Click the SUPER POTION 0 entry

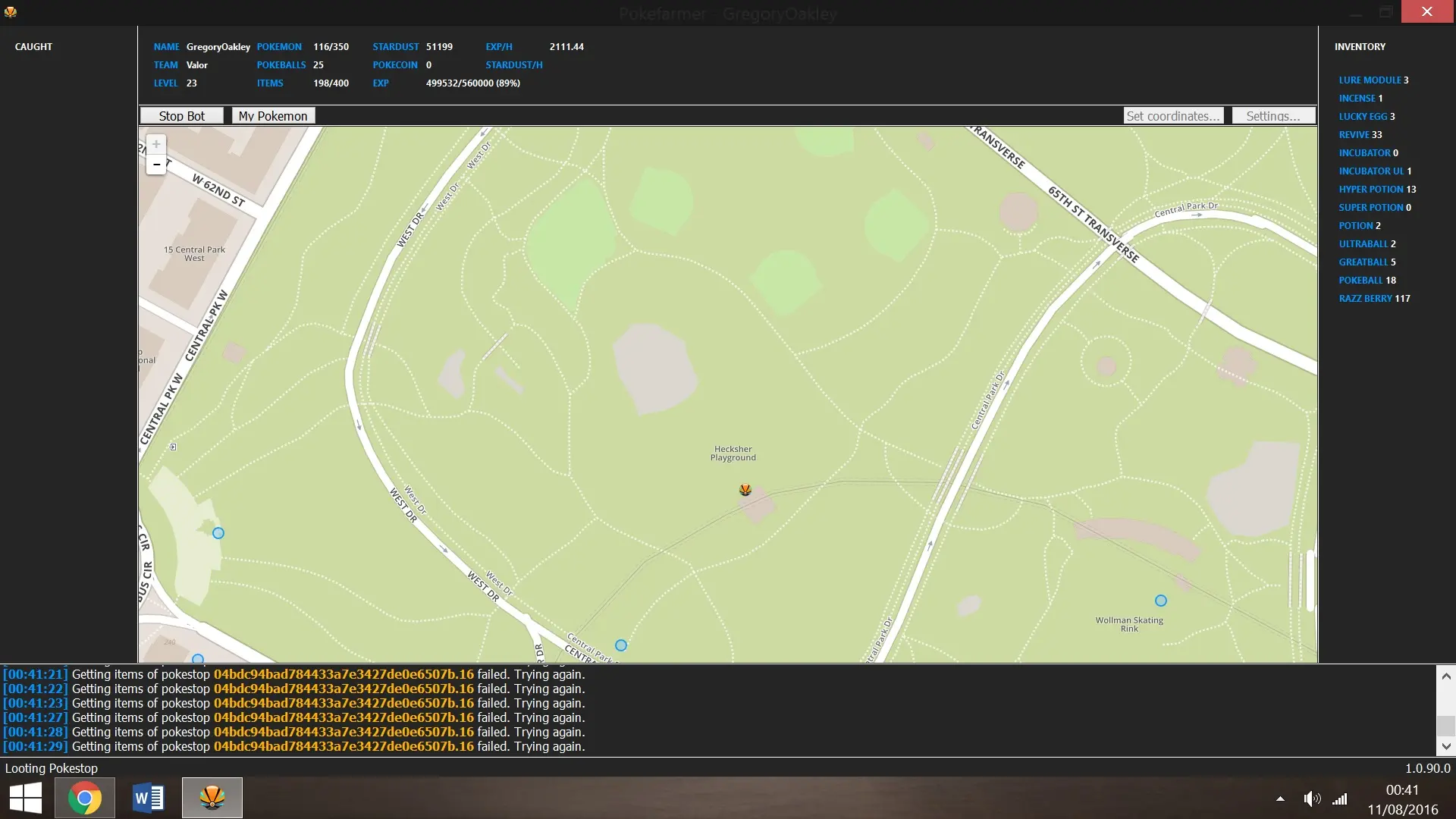[1375, 207]
